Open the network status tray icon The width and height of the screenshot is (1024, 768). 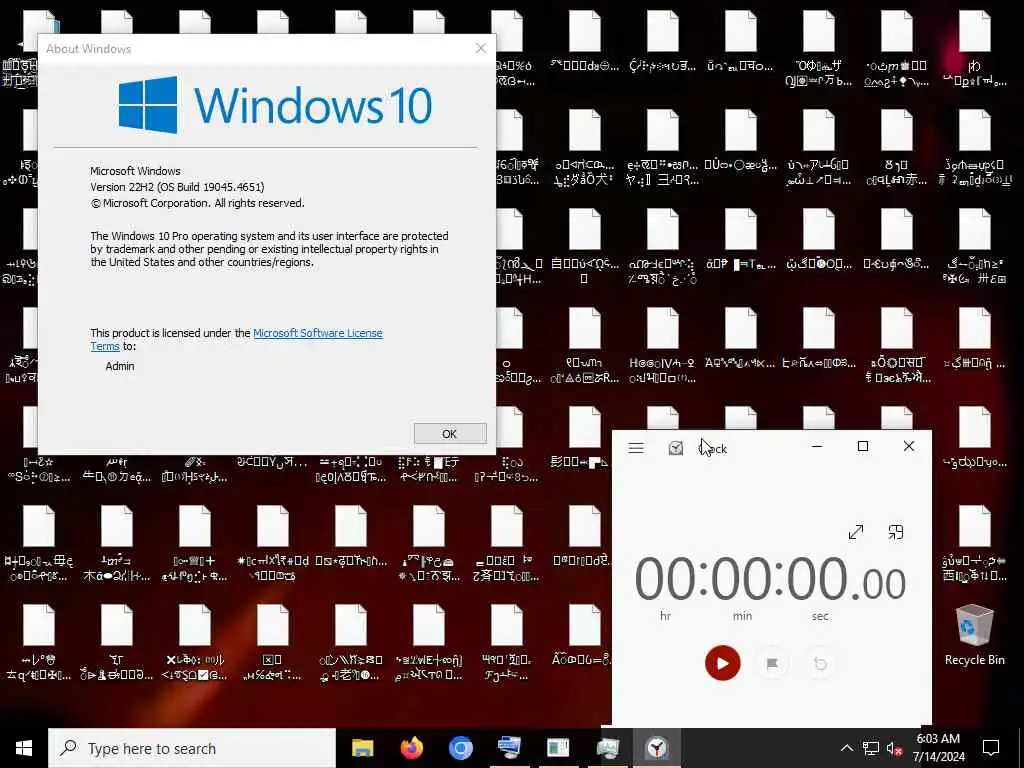[871, 748]
